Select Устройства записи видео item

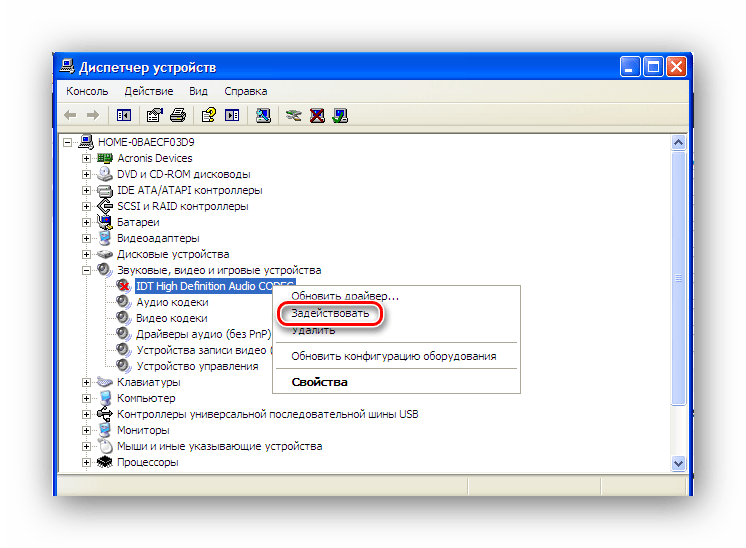pos(204,350)
